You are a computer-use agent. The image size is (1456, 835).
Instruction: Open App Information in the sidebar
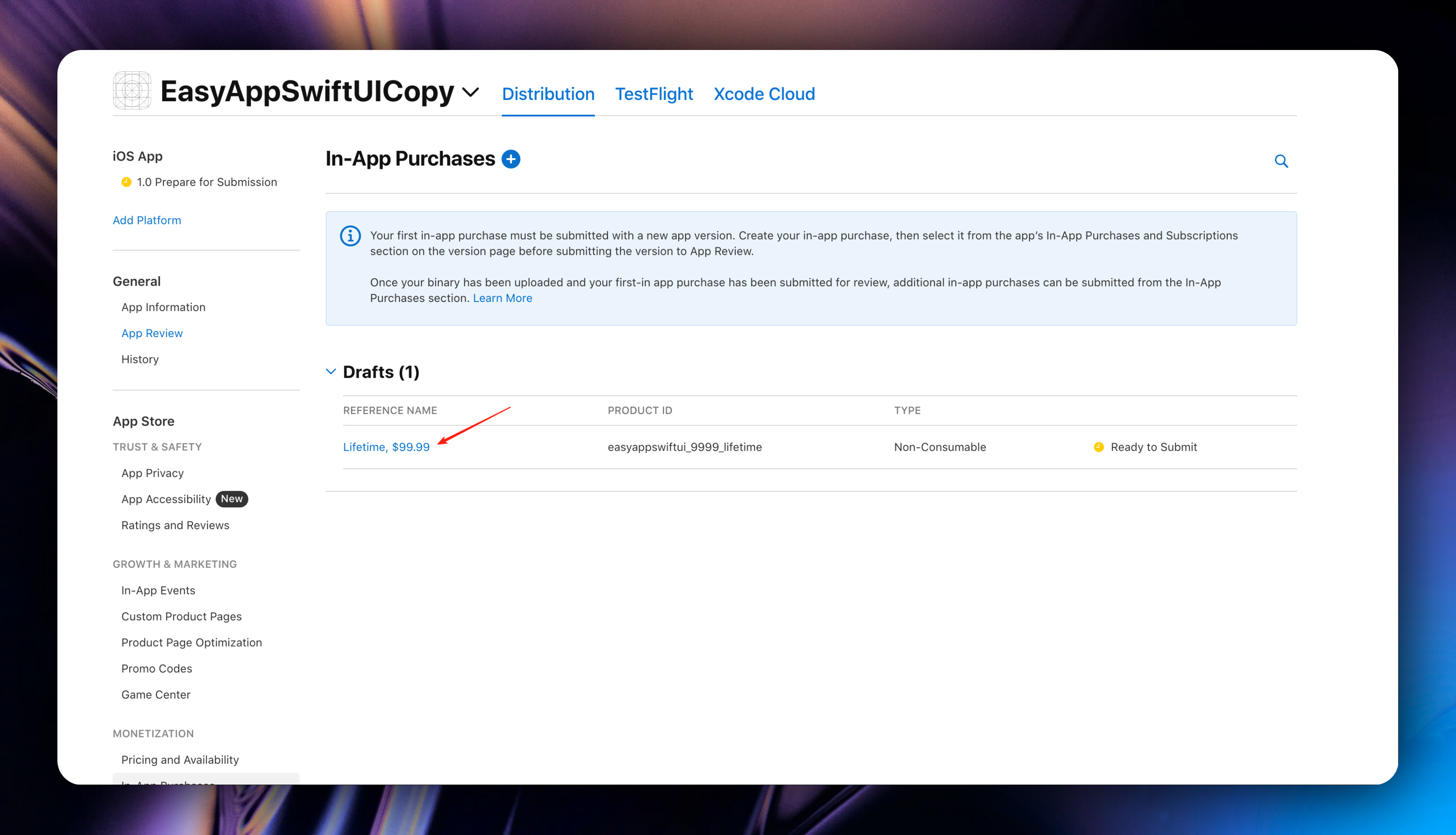pyautogui.click(x=164, y=307)
